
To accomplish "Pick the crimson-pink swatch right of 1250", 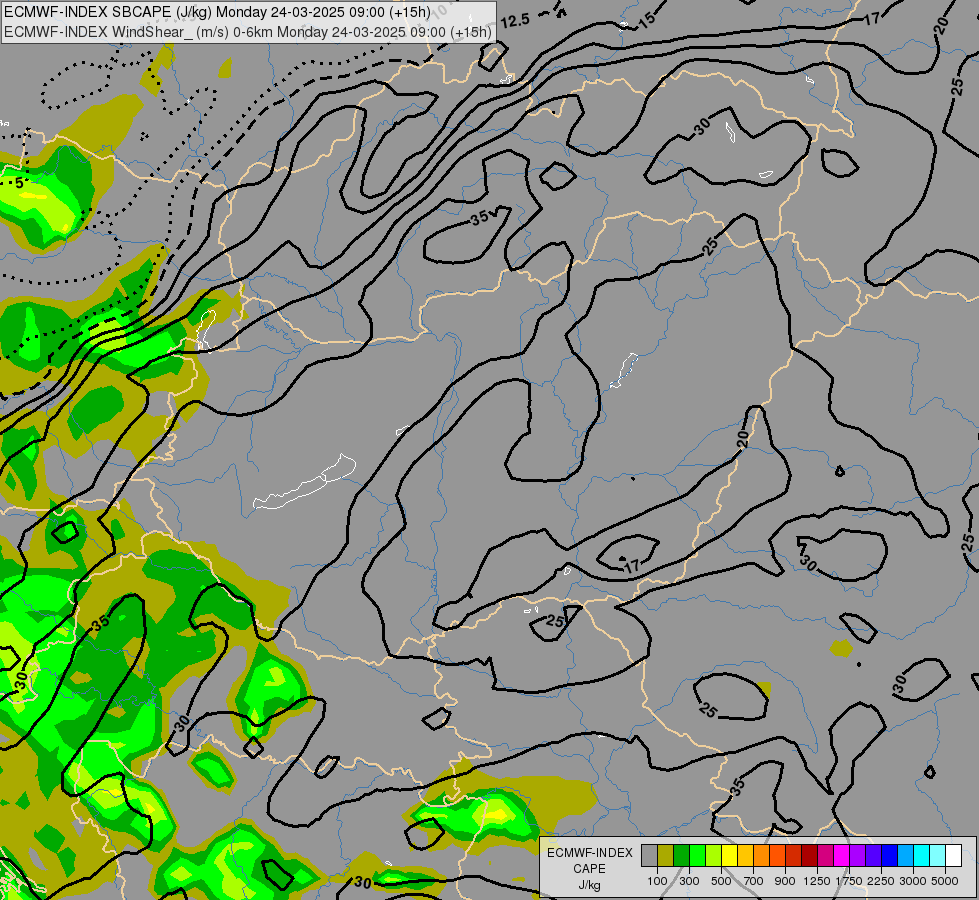I will point(825,855).
